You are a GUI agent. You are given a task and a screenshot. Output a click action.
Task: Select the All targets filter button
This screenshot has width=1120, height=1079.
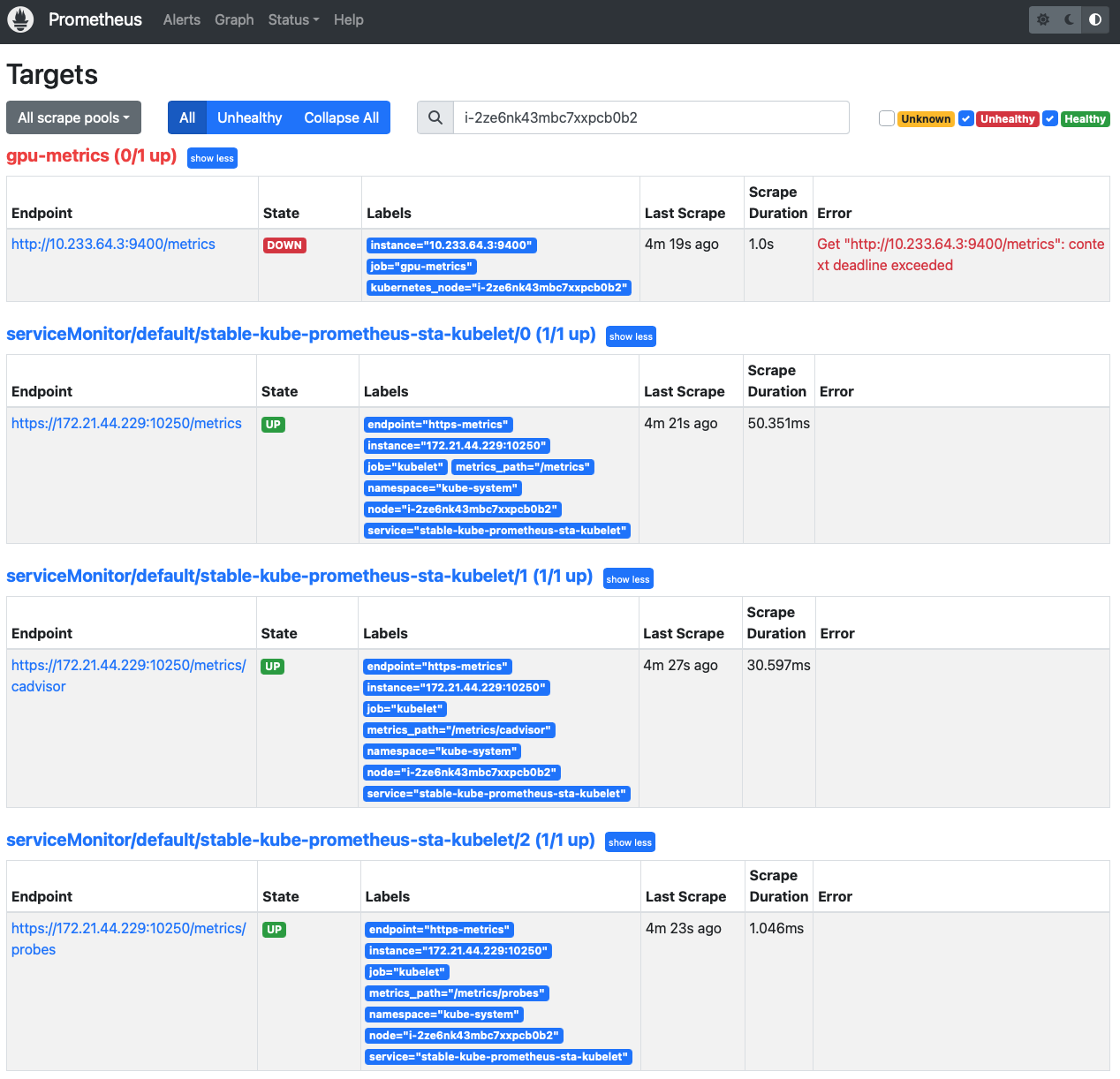pyautogui.click(x=187, y=117)
